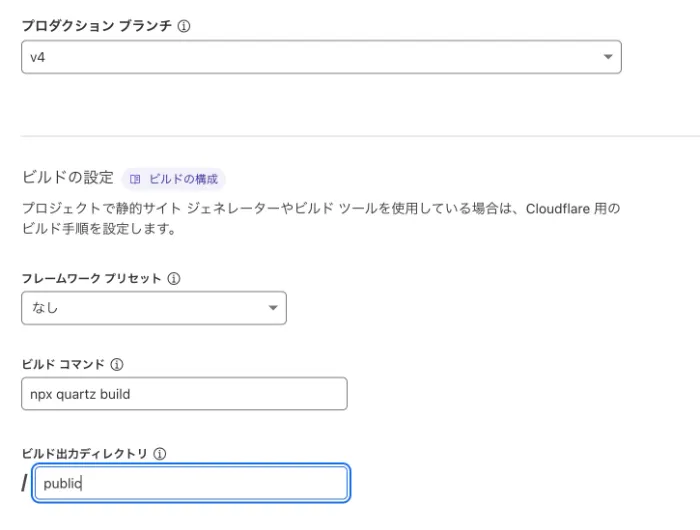Click the arrow on the v4 dropdown
The image size is (700, 530).
607,58
